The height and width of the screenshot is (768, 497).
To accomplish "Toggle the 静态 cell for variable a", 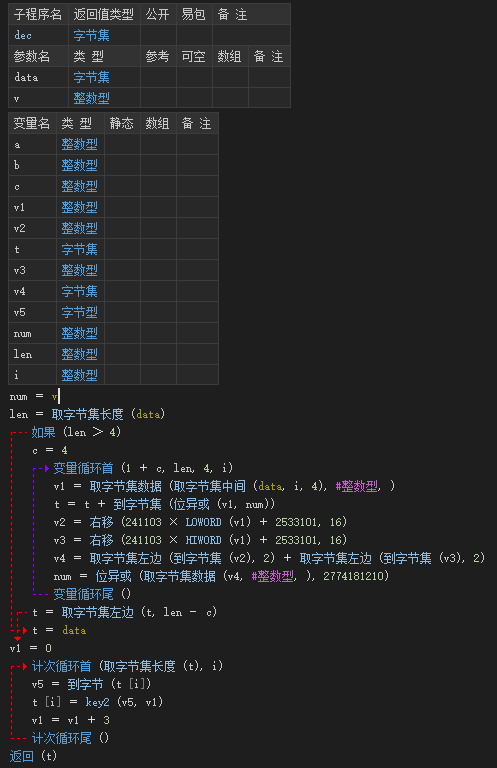I will click(x=122, y=144).
